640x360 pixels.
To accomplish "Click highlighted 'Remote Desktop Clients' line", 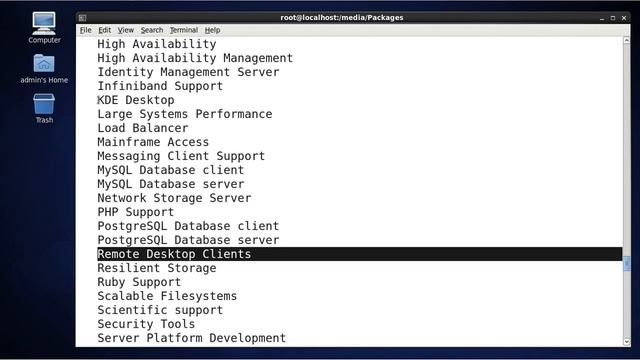I will pos(360,254).
